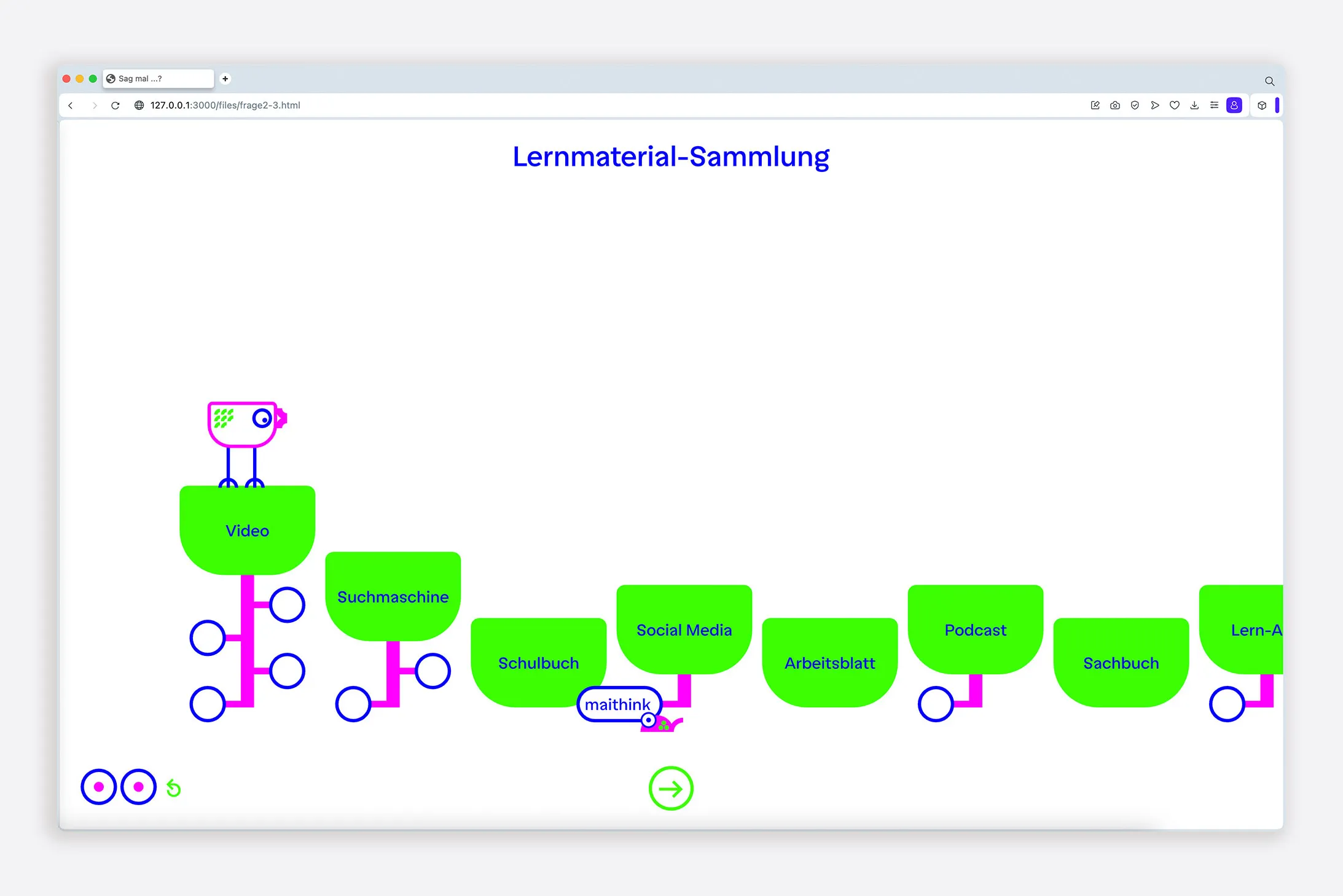Select the Arbeitsblatt category card
This screenshot has width=1343, height=896.
(830, 663)
